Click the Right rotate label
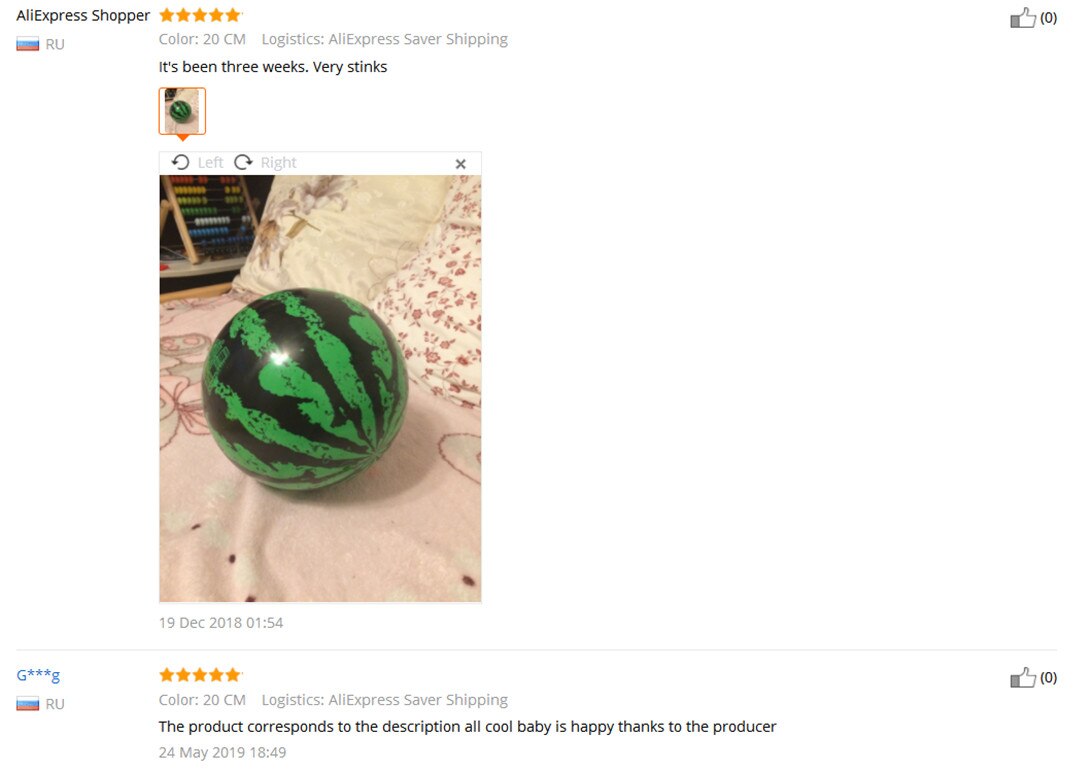This screenshot has height=772, width=1092. tap(279, 162)
